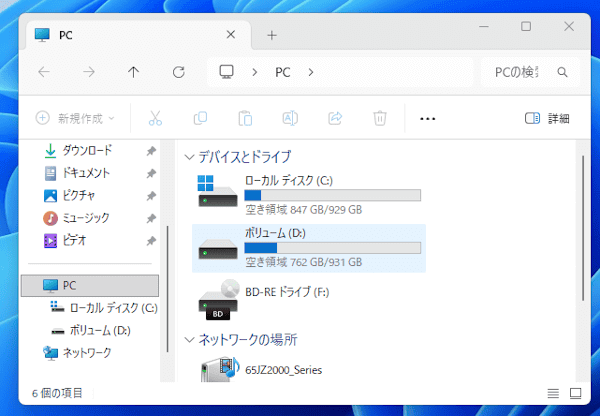Toggle the 詳細 details pane
The image size is (600, 416).
click(547, 118)
